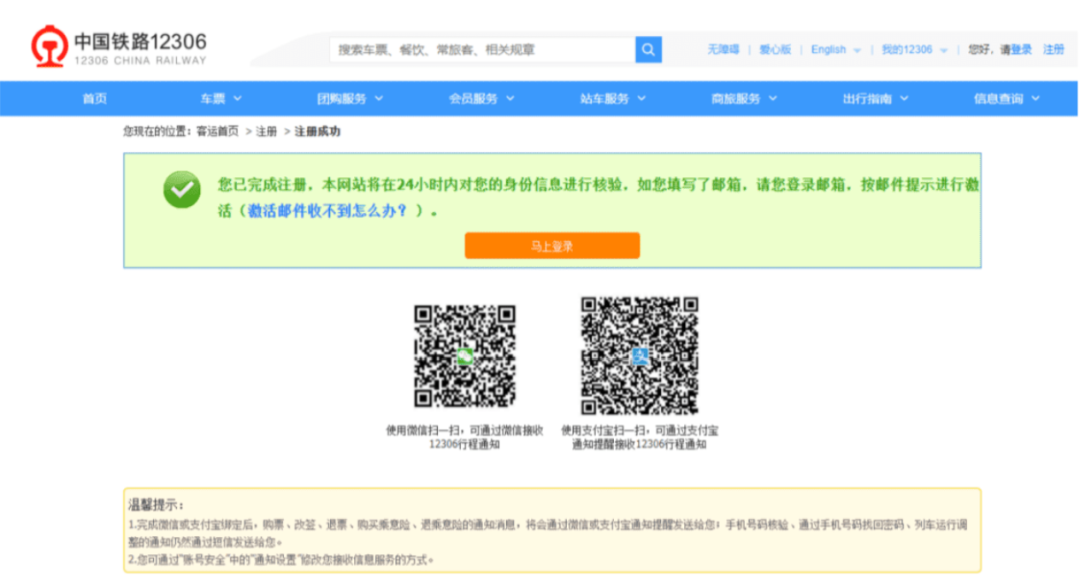Image resolution: width=1080 pixels, height=578 pixels.
Task: Click 客运首页 in the breadcrumb
Action: tap(217, 131)
